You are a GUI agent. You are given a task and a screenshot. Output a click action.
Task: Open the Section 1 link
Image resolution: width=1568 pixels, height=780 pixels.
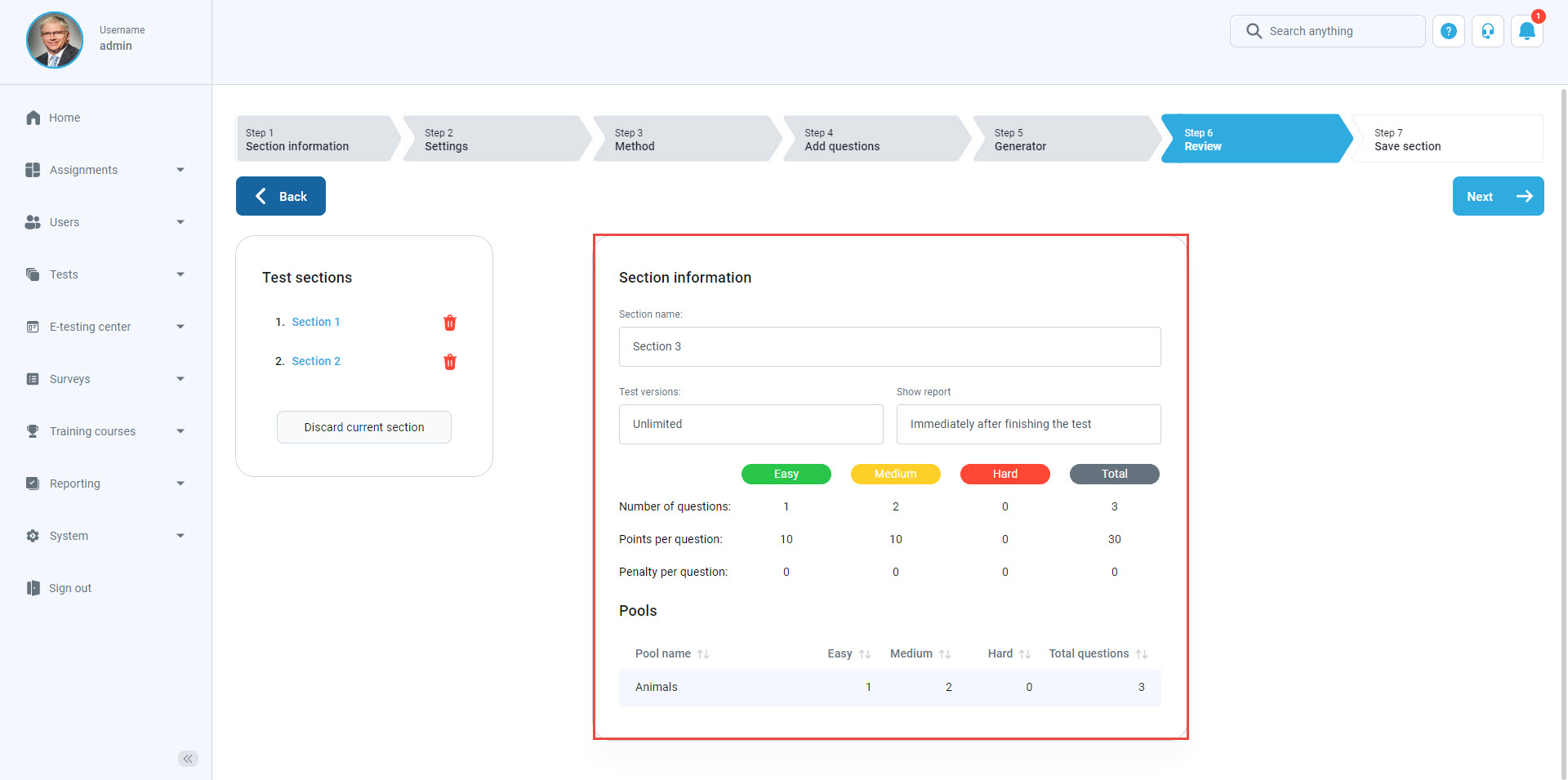[315, 322]
